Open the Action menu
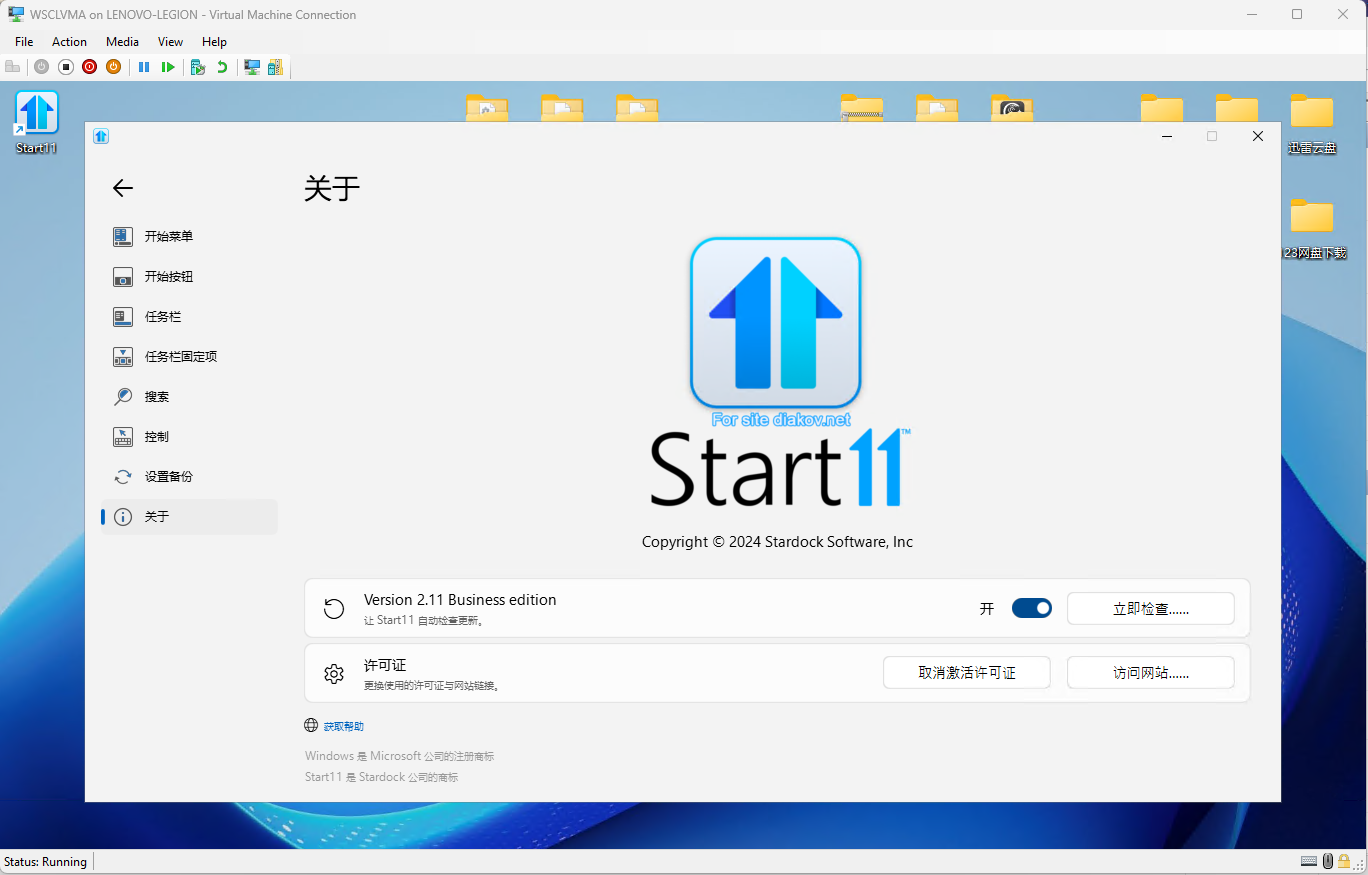Viewport: 1368px width, 875px height. (x=69, y=42)
